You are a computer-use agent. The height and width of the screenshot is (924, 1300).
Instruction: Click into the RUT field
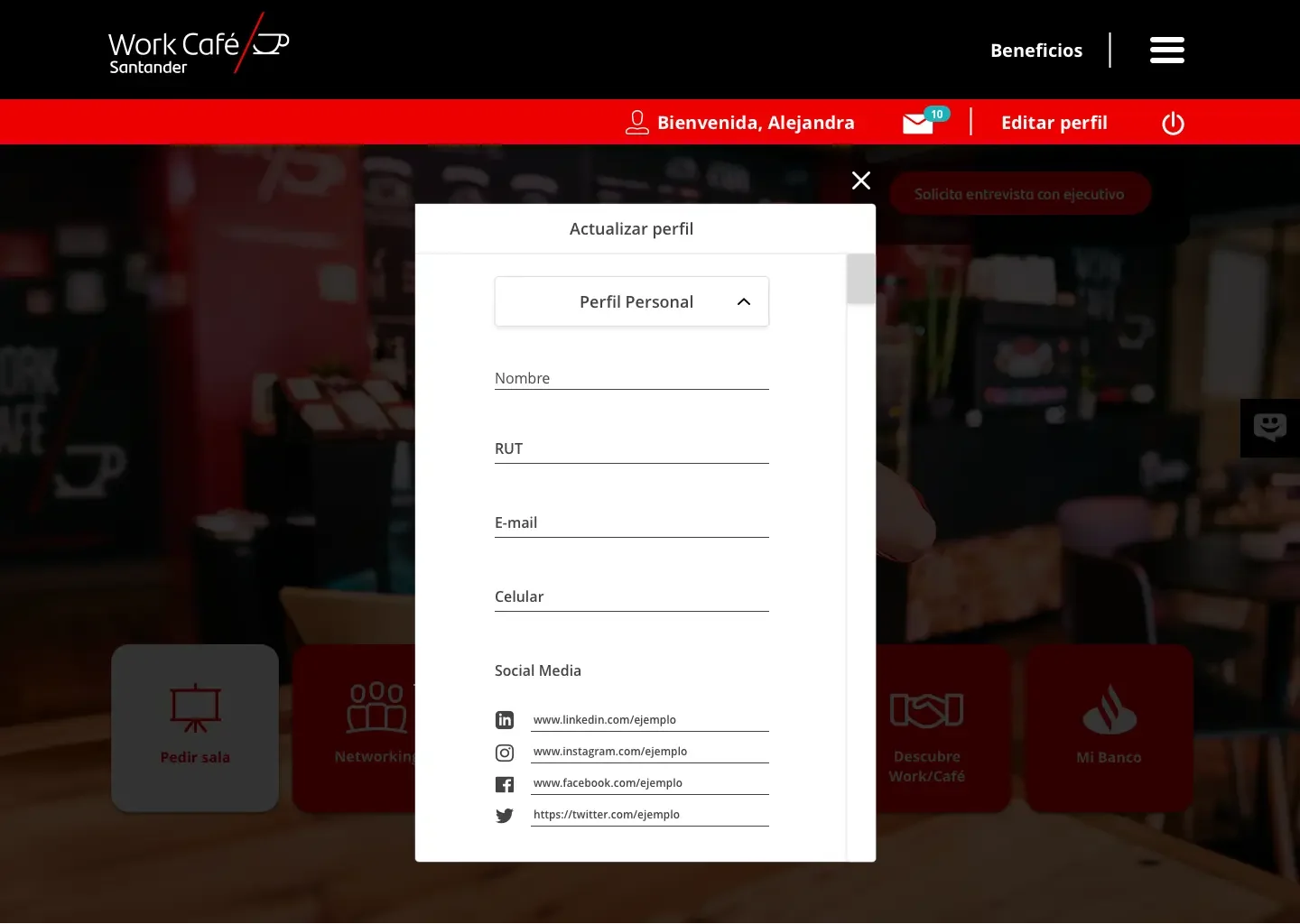coord(631,449)
